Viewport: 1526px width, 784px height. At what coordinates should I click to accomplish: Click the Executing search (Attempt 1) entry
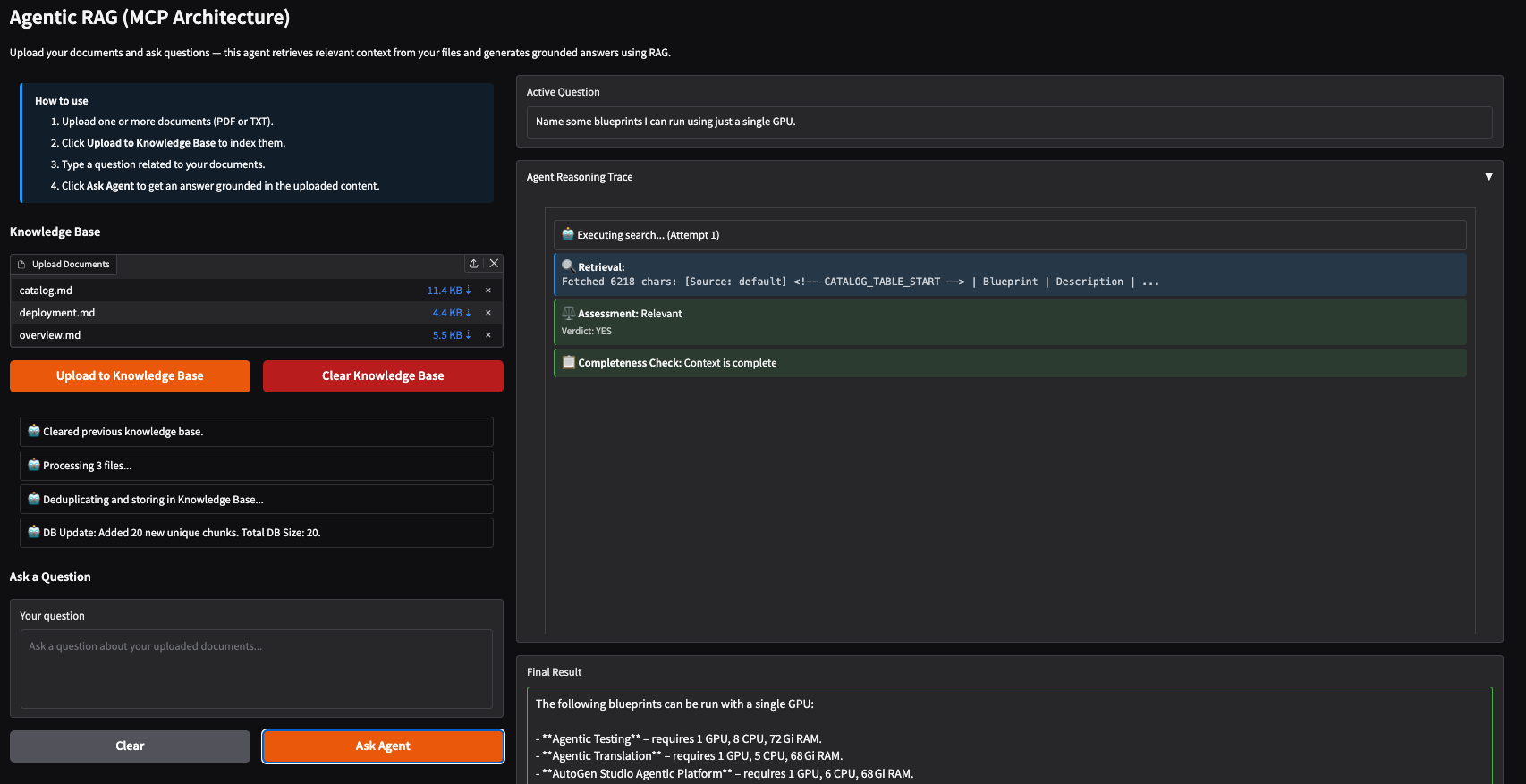[x=1010, y=235]
